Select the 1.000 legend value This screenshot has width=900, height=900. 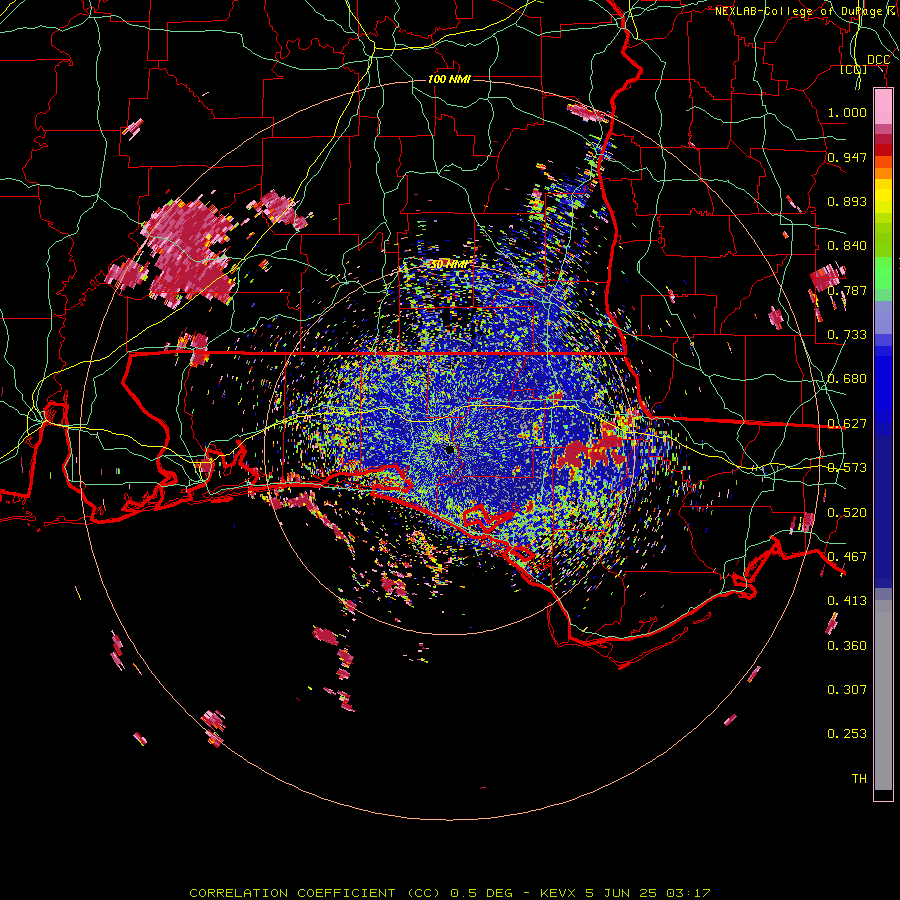point(847,112)
